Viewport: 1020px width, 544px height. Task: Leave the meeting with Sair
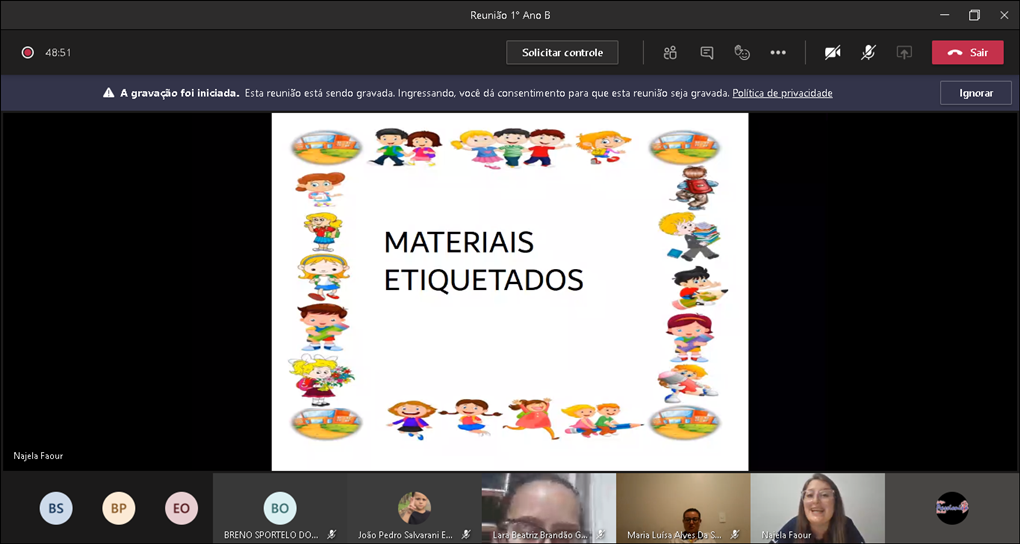click(x=967, y=53)
